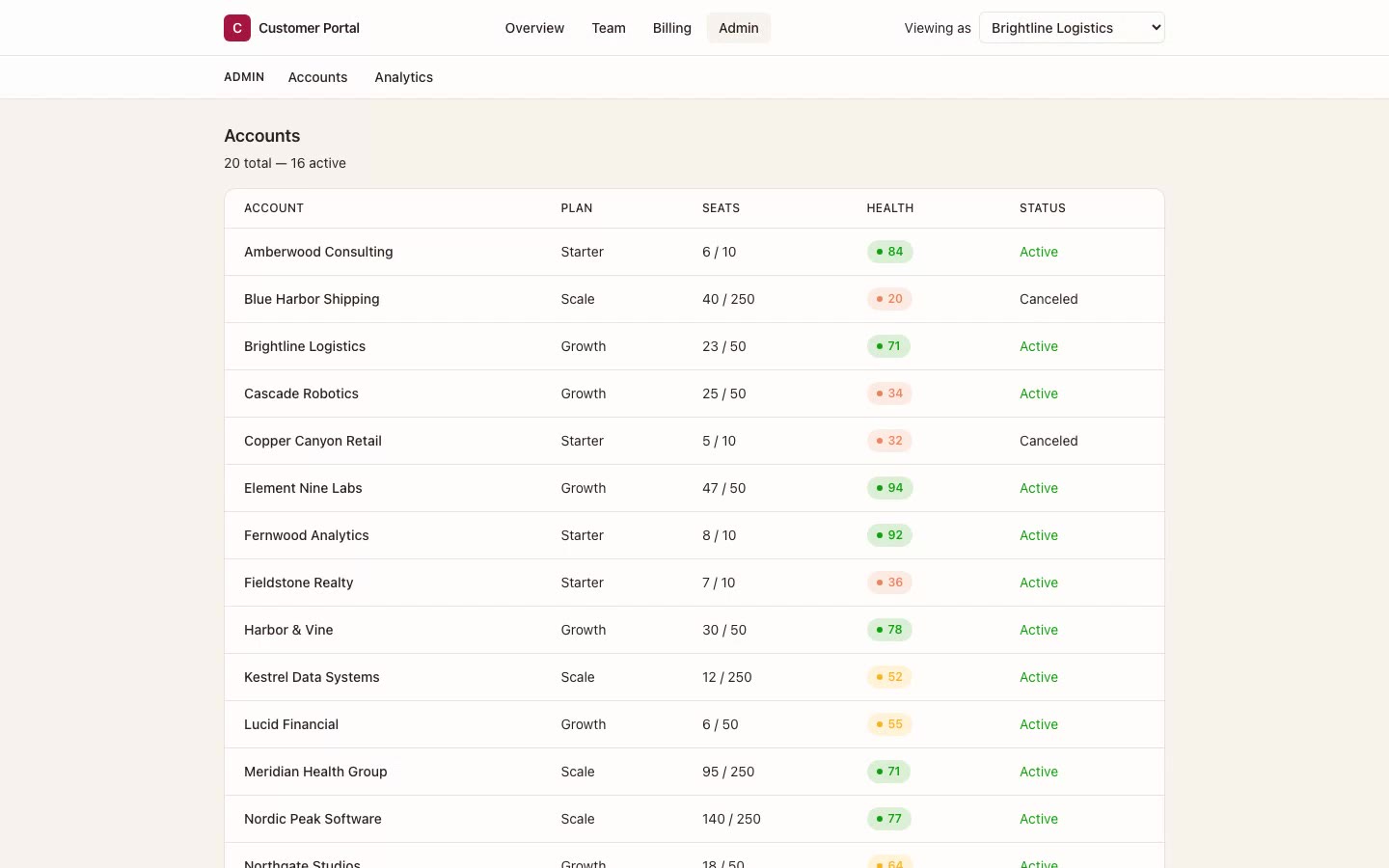Click the Canceled status for Copper Canyon Retail

click(1049, 441)
